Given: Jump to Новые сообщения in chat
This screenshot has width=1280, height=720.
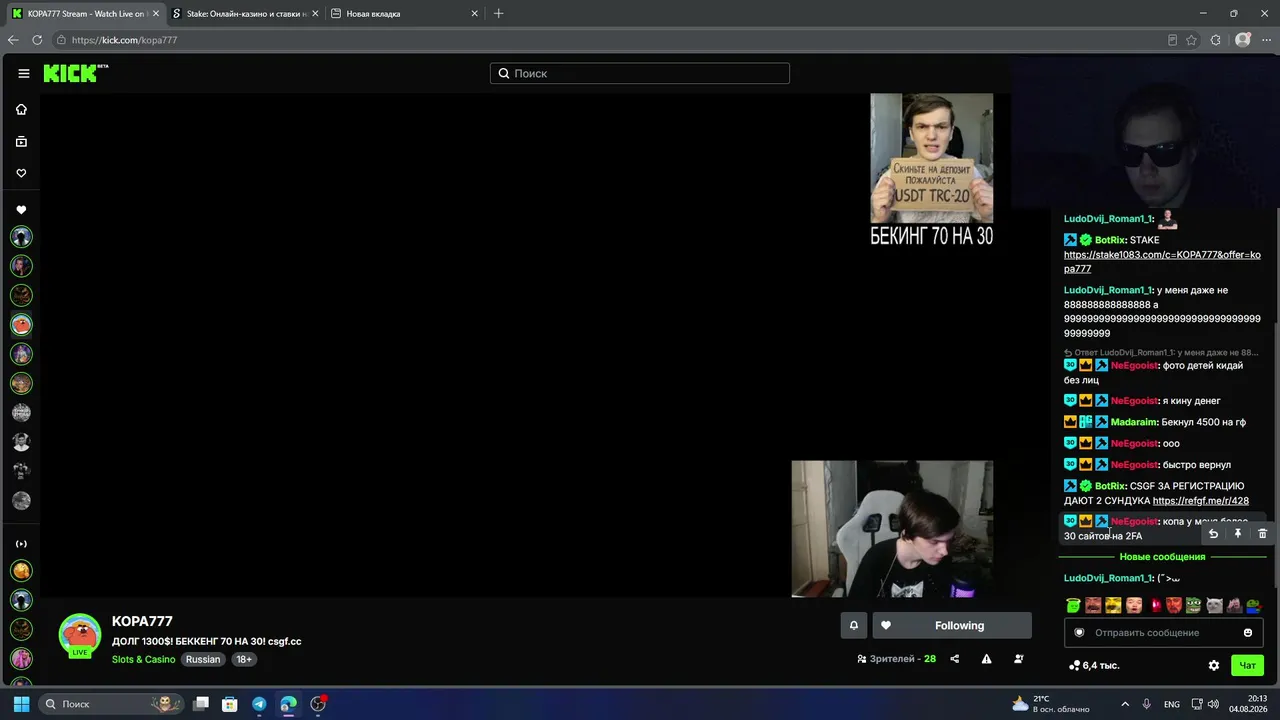Looking at the screenshot, I should coord(1162,557).
